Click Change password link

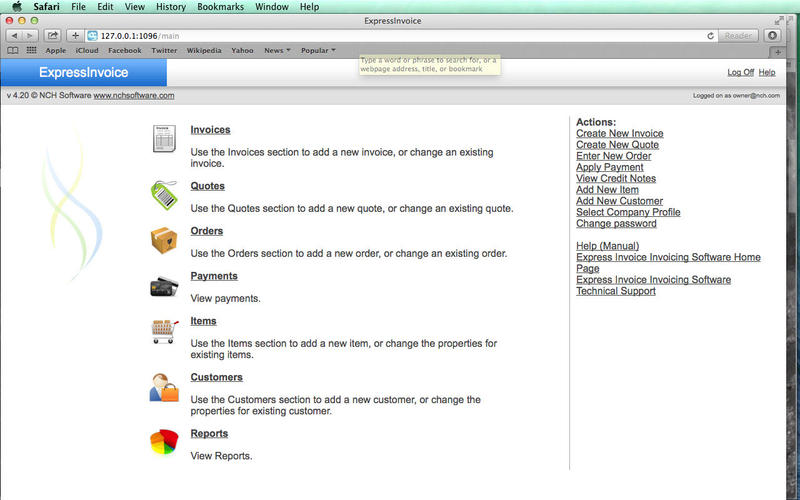click(616, 223)
